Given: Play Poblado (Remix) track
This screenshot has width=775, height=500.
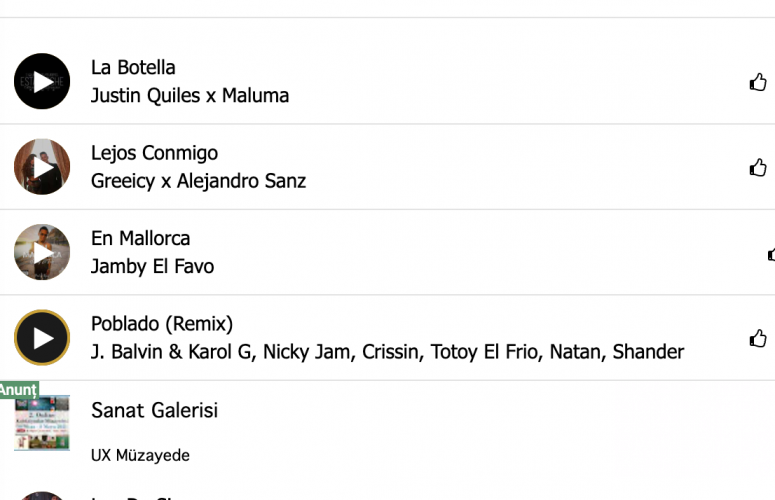Looking at the screenshot, I should click(42, 337).
